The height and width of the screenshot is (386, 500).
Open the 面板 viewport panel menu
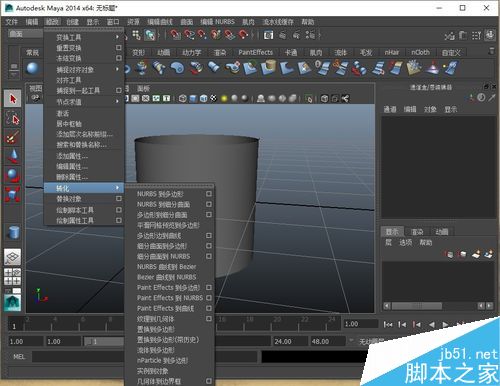click(x=143, y=88)
